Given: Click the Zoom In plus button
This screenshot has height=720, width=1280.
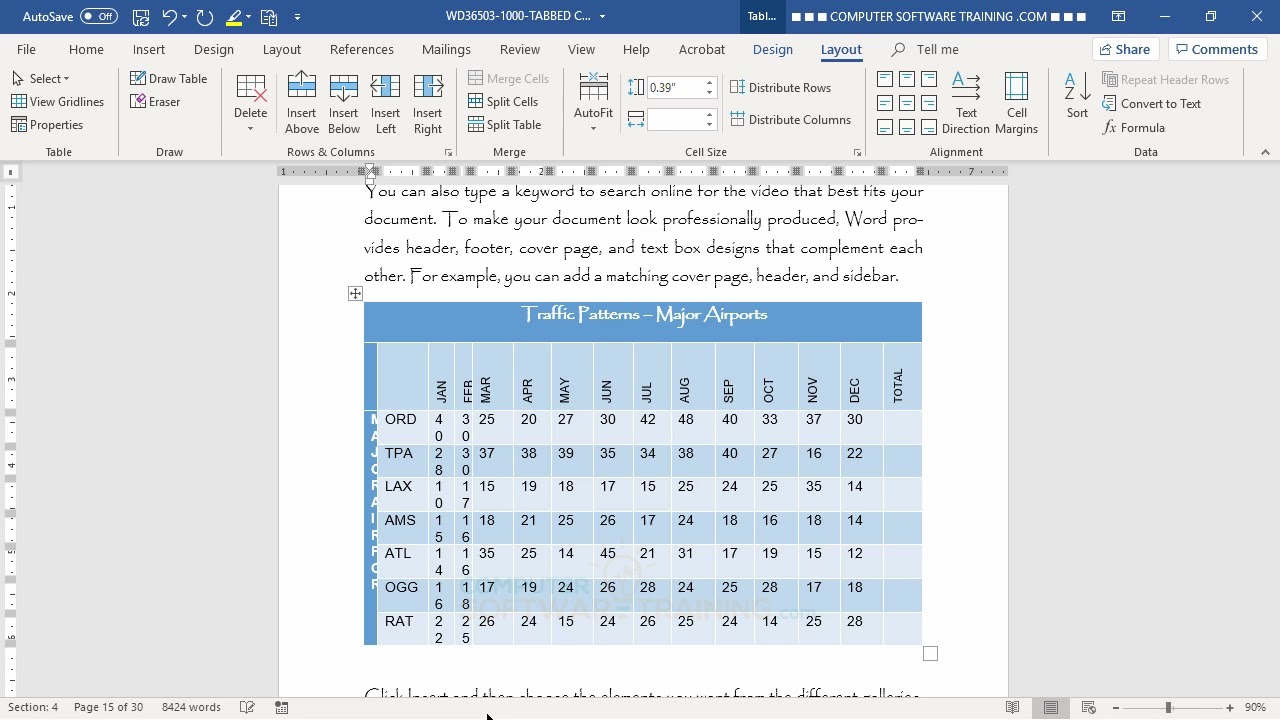Looking at the screenshot, I should (x=1230, y=707).
